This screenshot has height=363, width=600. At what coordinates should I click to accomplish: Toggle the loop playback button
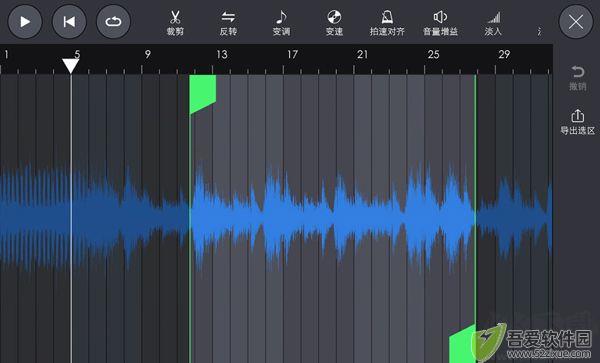[x=113, y=22]
